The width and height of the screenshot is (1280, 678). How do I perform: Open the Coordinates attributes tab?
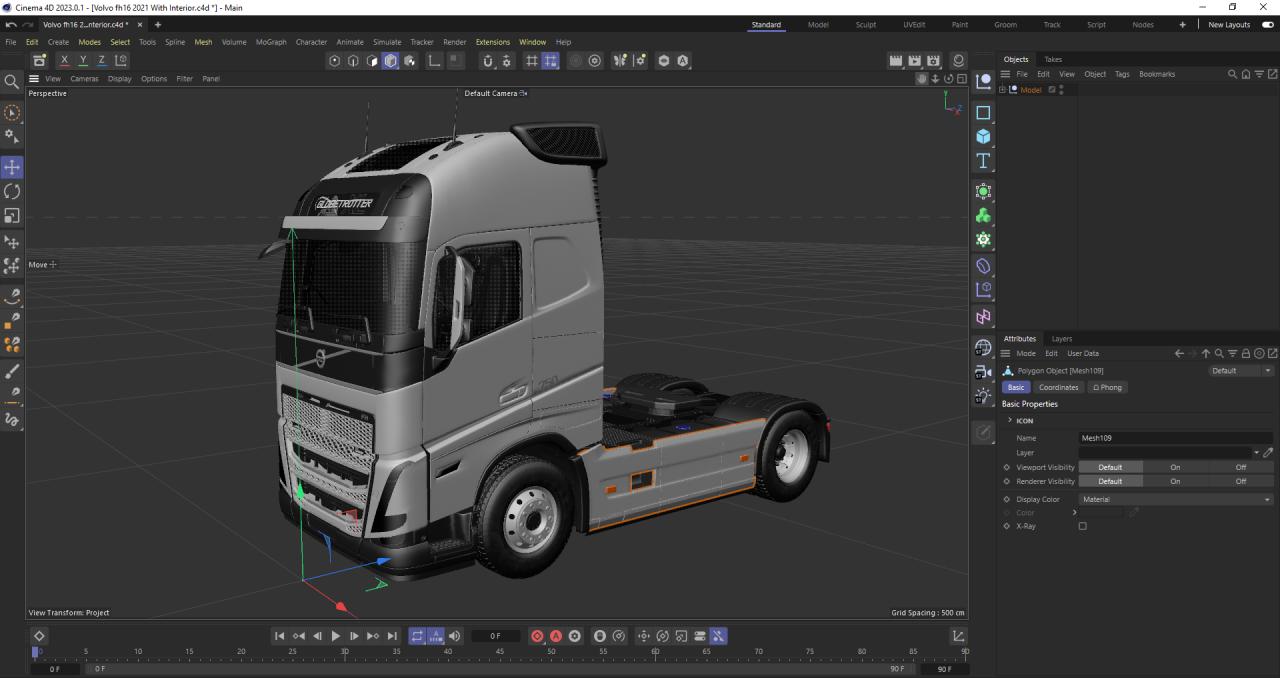(1058, 387)
